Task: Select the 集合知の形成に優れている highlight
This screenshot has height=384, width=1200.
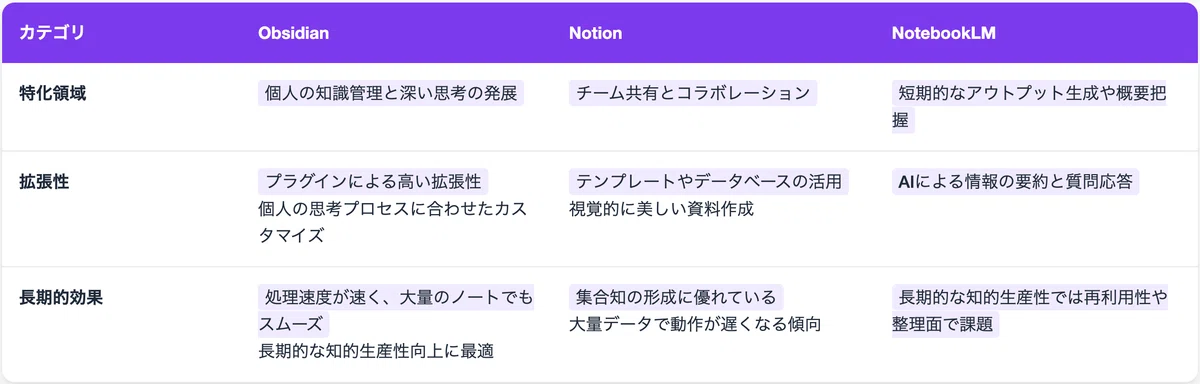Action: point(677,297)
